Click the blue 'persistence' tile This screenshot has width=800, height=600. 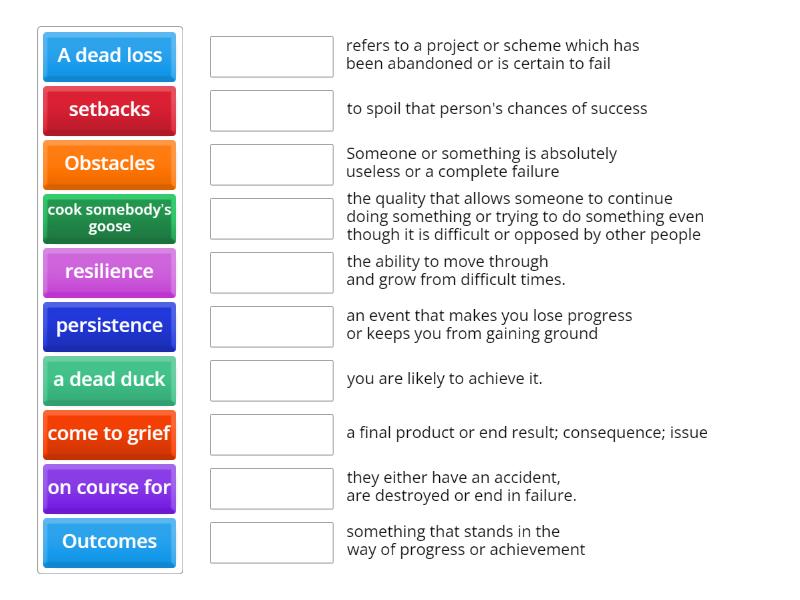(108, 326)
